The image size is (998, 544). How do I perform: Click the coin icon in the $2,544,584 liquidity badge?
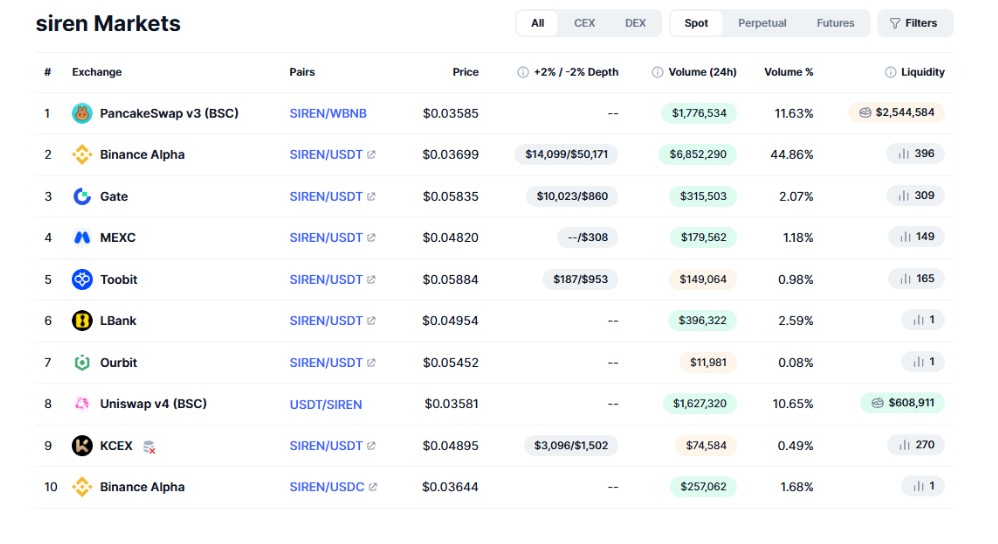click(865, 113)
